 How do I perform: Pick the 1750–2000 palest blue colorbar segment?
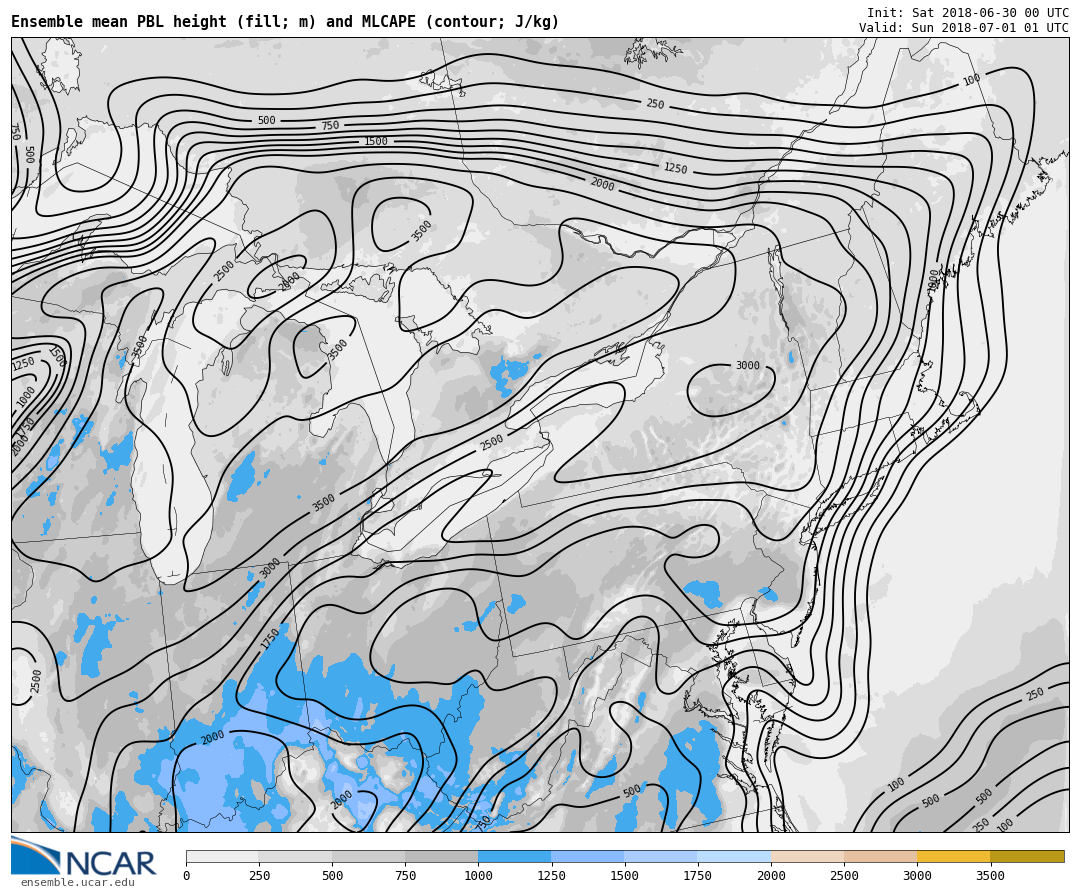734,856
